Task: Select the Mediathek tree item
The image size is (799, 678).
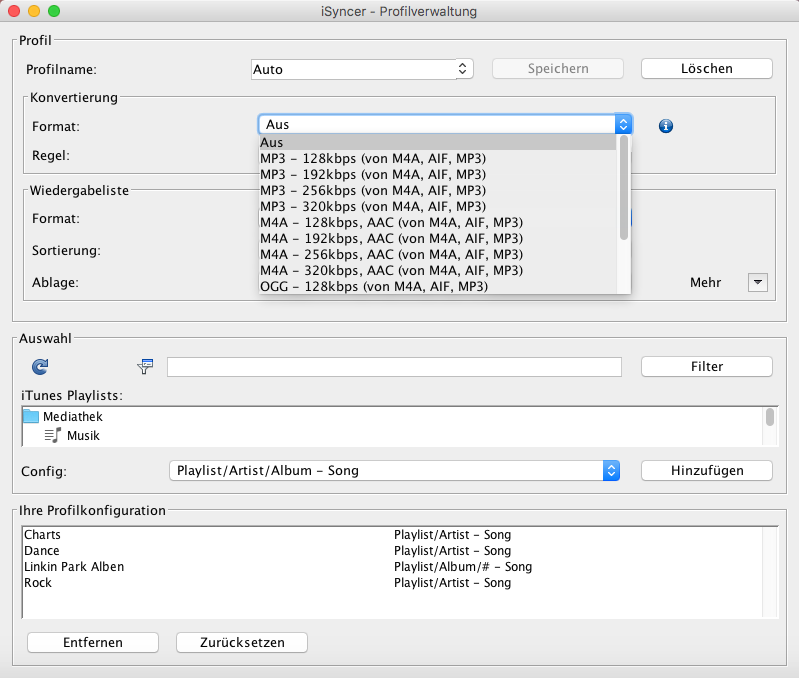Action: [x=73, y=417]
